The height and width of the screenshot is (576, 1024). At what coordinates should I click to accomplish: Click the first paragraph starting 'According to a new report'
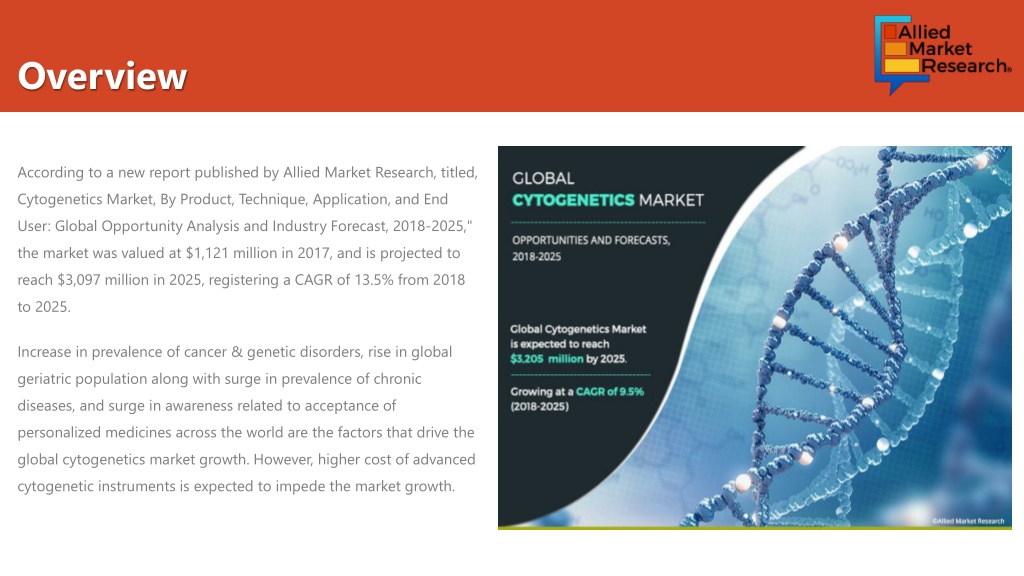click(x=248, y=239)
